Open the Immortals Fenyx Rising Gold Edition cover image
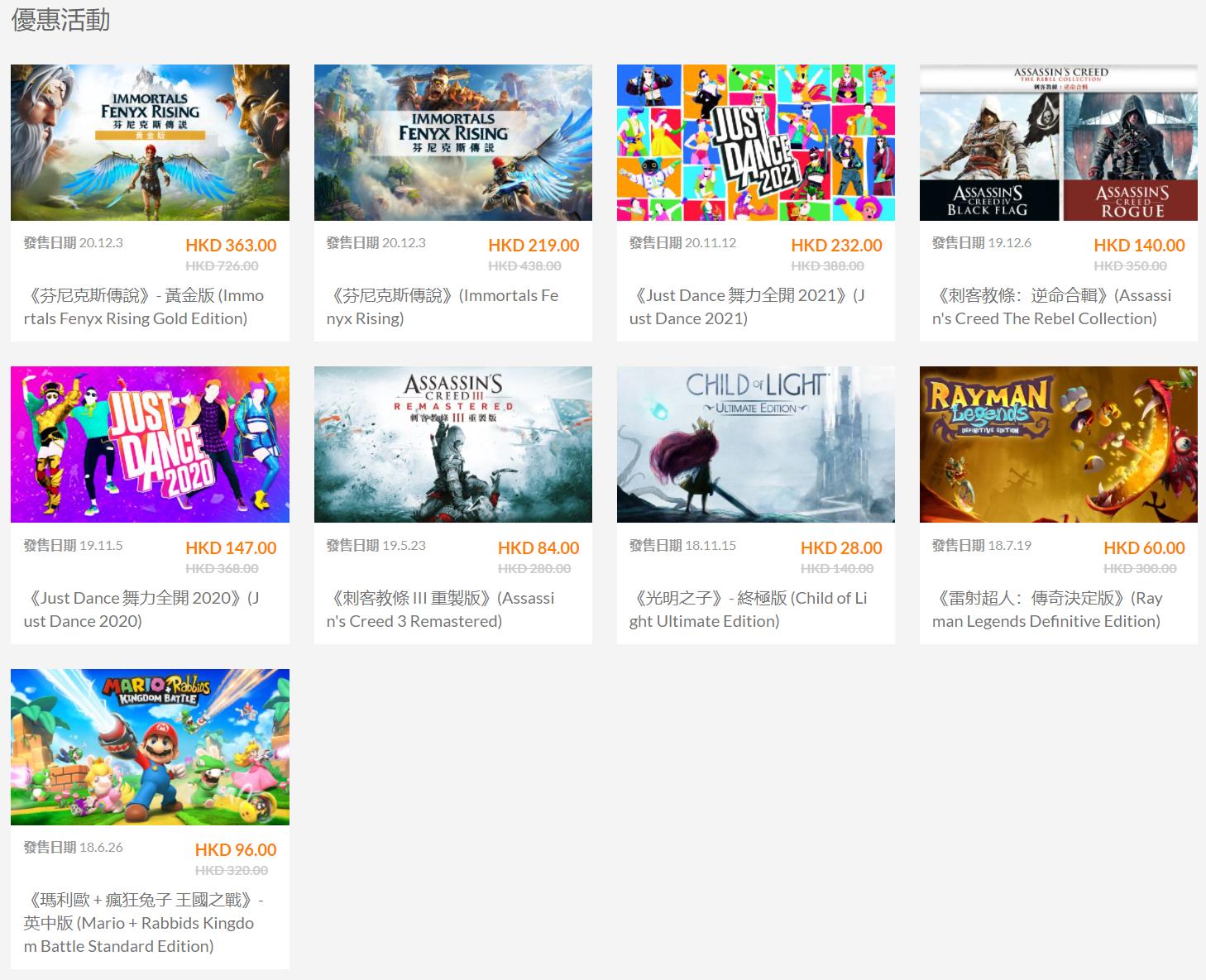 click(x=150, y=142)
